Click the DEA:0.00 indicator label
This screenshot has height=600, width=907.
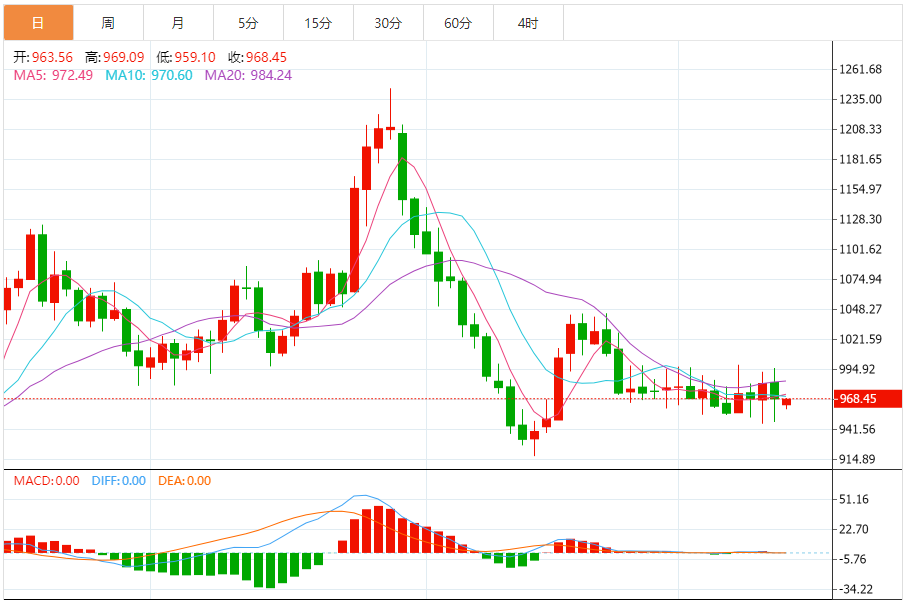click(185, 481)
